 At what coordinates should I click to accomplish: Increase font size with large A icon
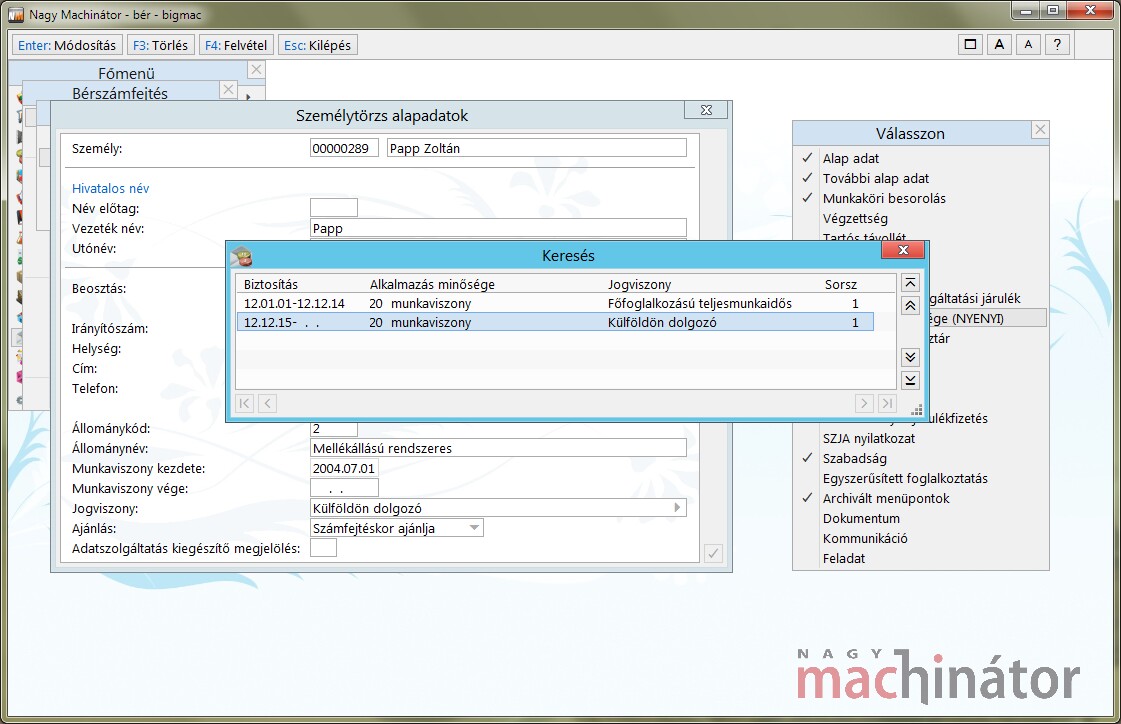[999, 44]
